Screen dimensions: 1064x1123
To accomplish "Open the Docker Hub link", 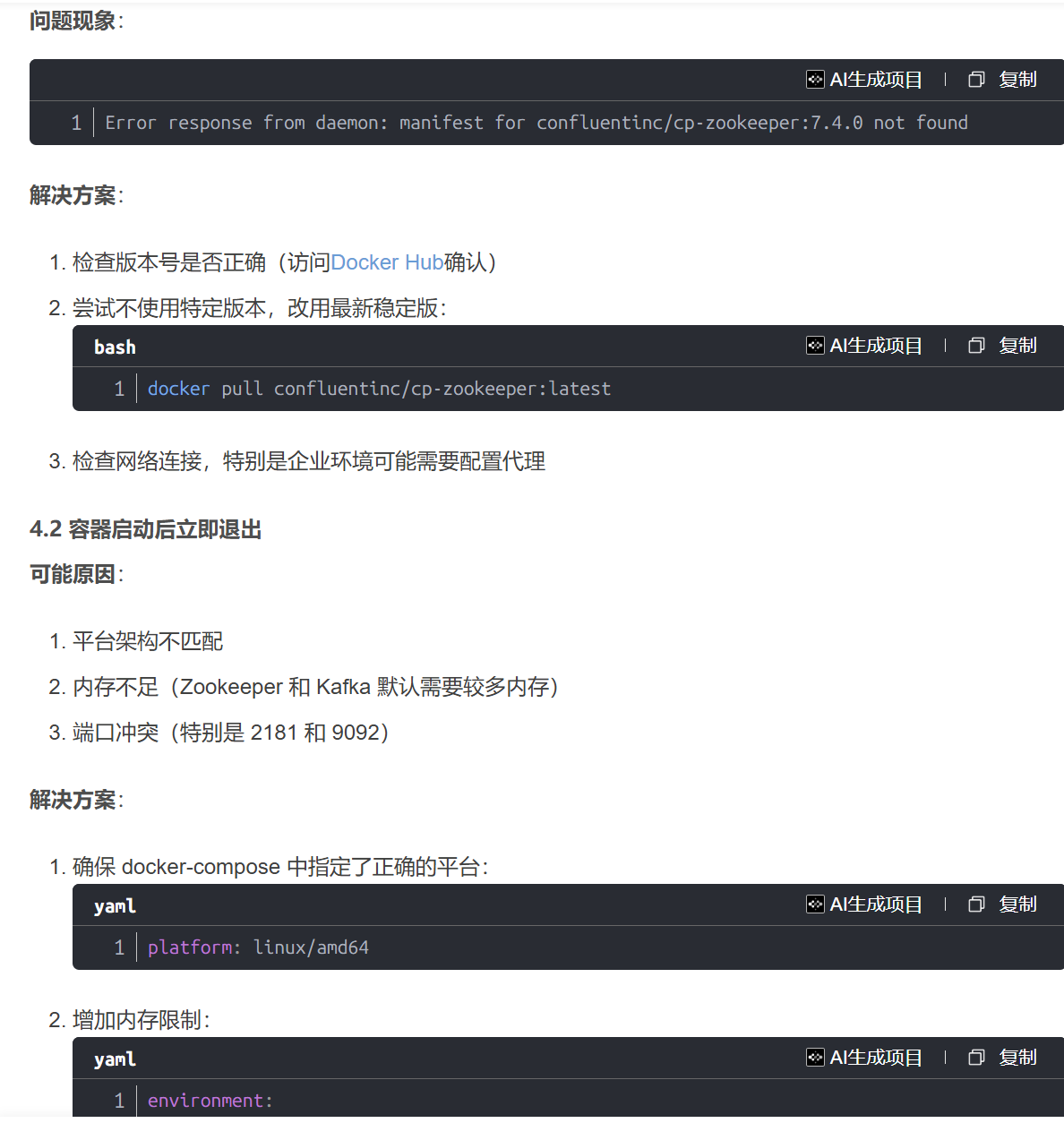I will (x=387, y=262).
